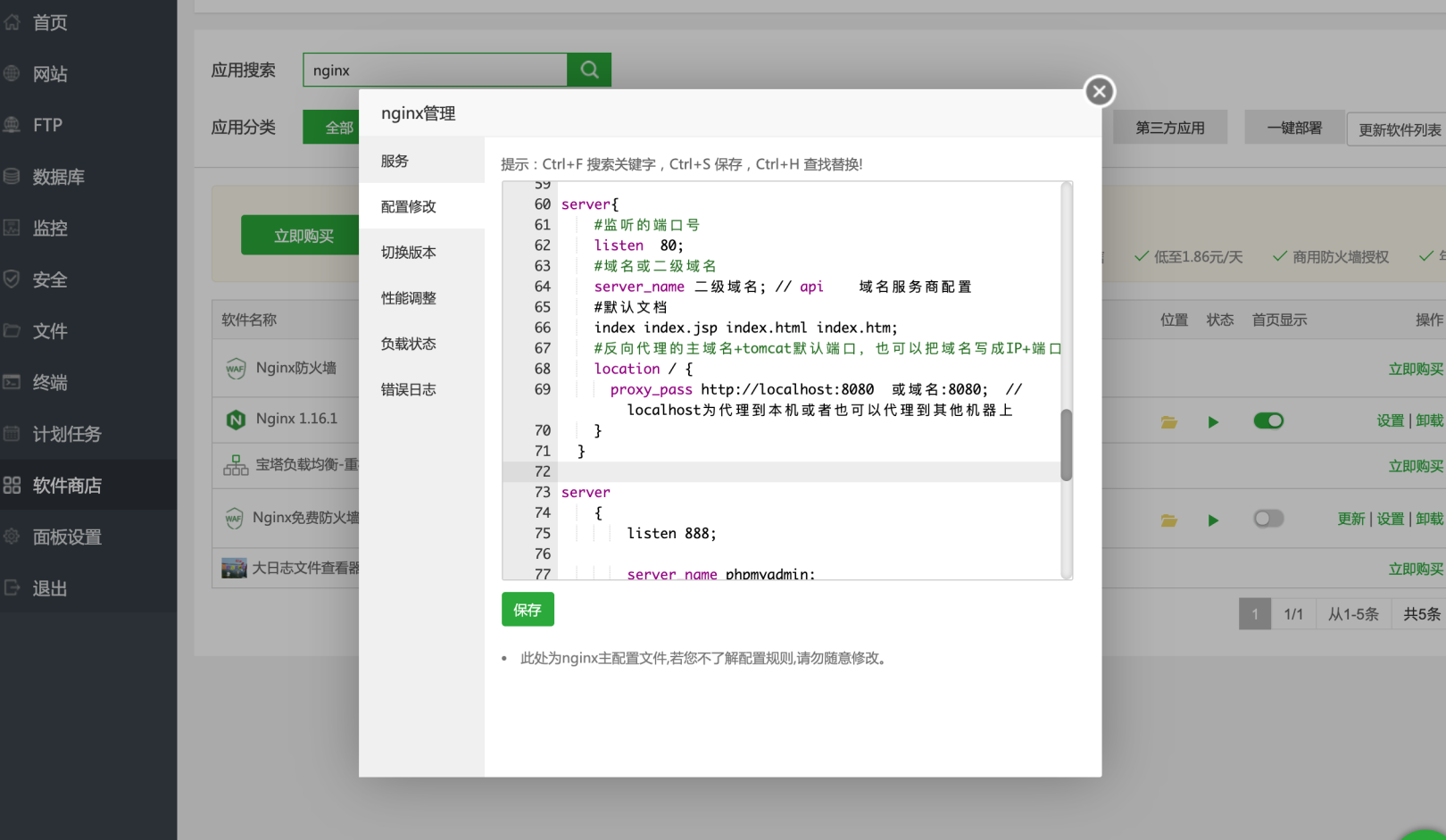Click 立即购买 link in 宝塔负载均衡 row
Screen dimensions: 1446x840
pos(1416,466)
